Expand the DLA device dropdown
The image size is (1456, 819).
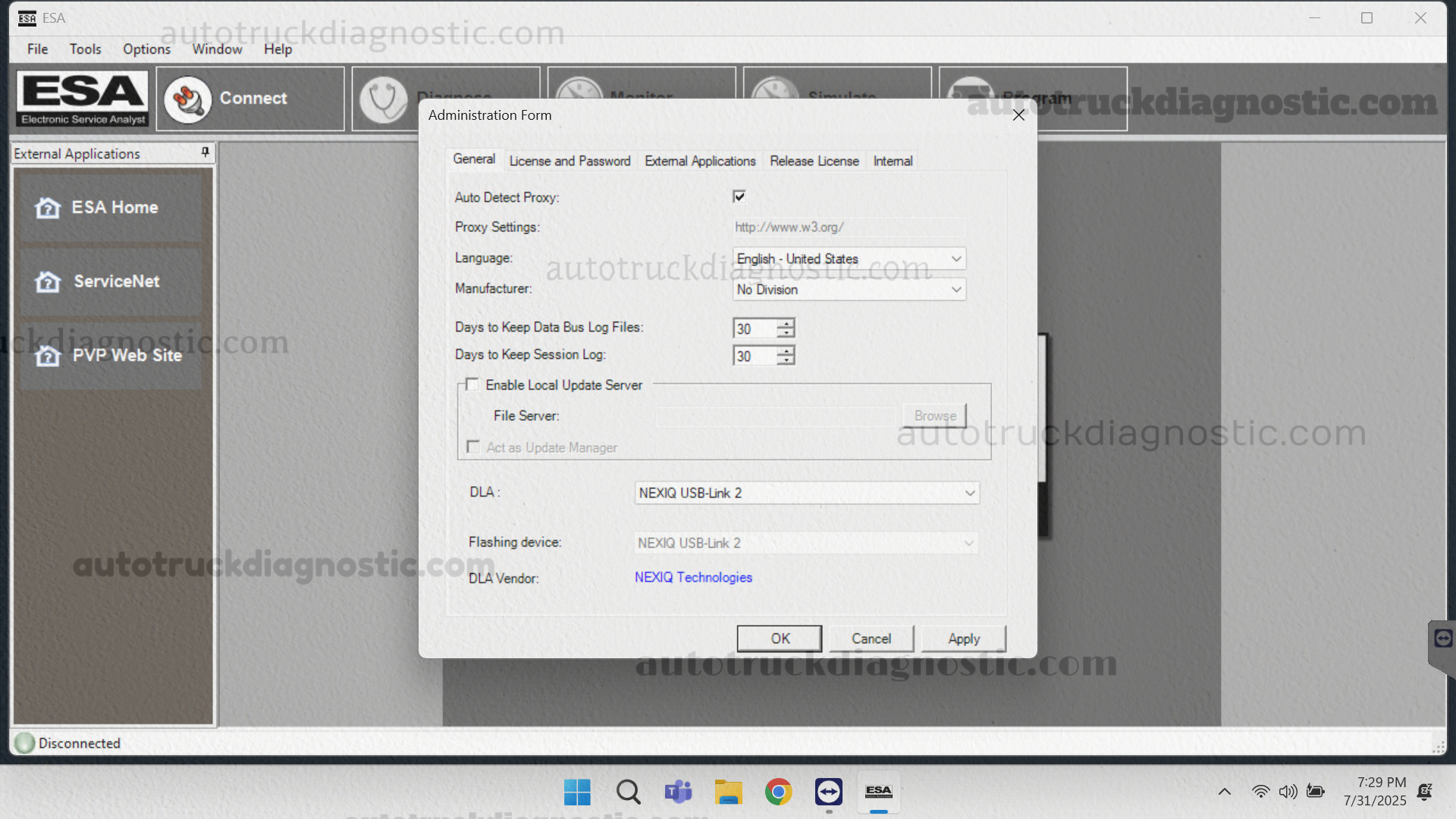tap(969, 493)
